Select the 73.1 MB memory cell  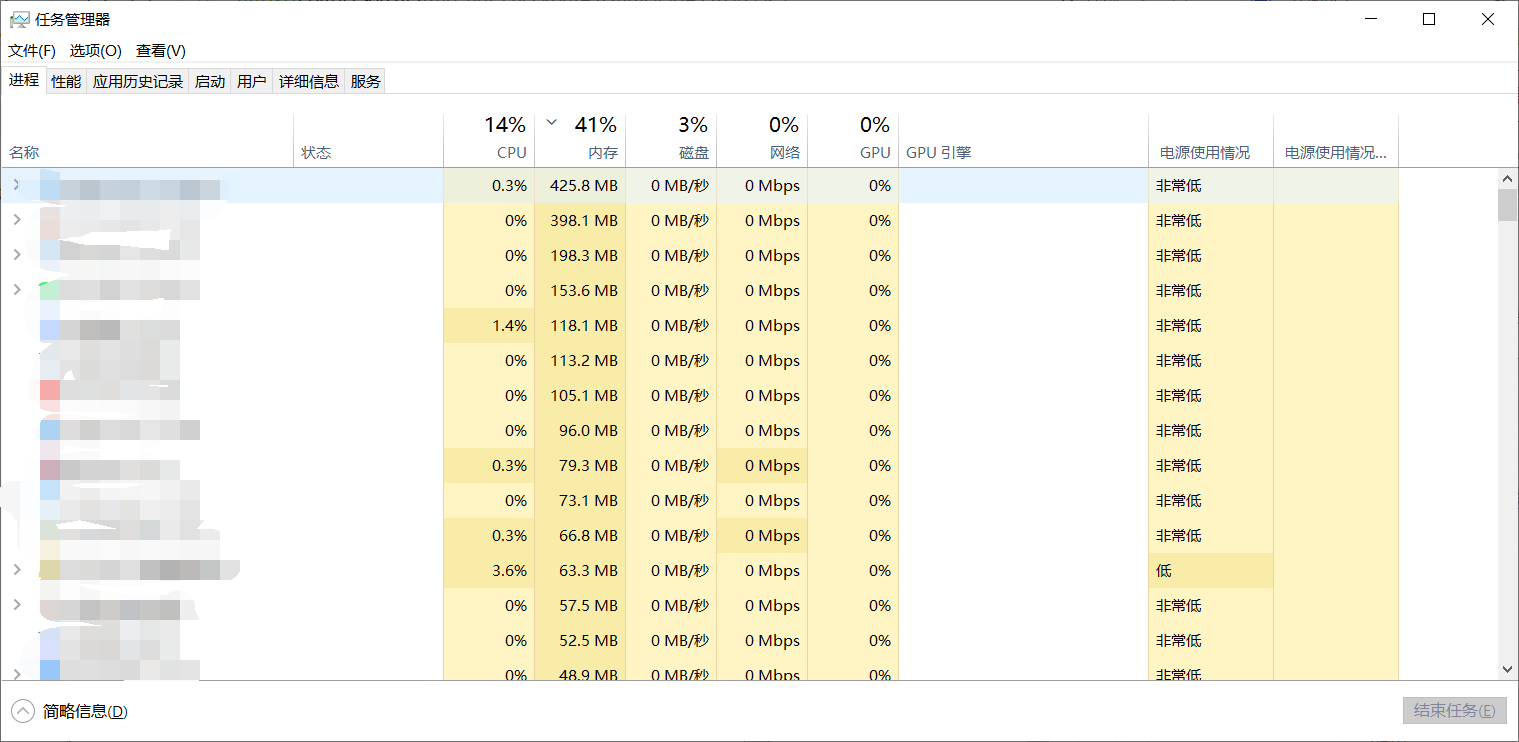pos(580,500)
